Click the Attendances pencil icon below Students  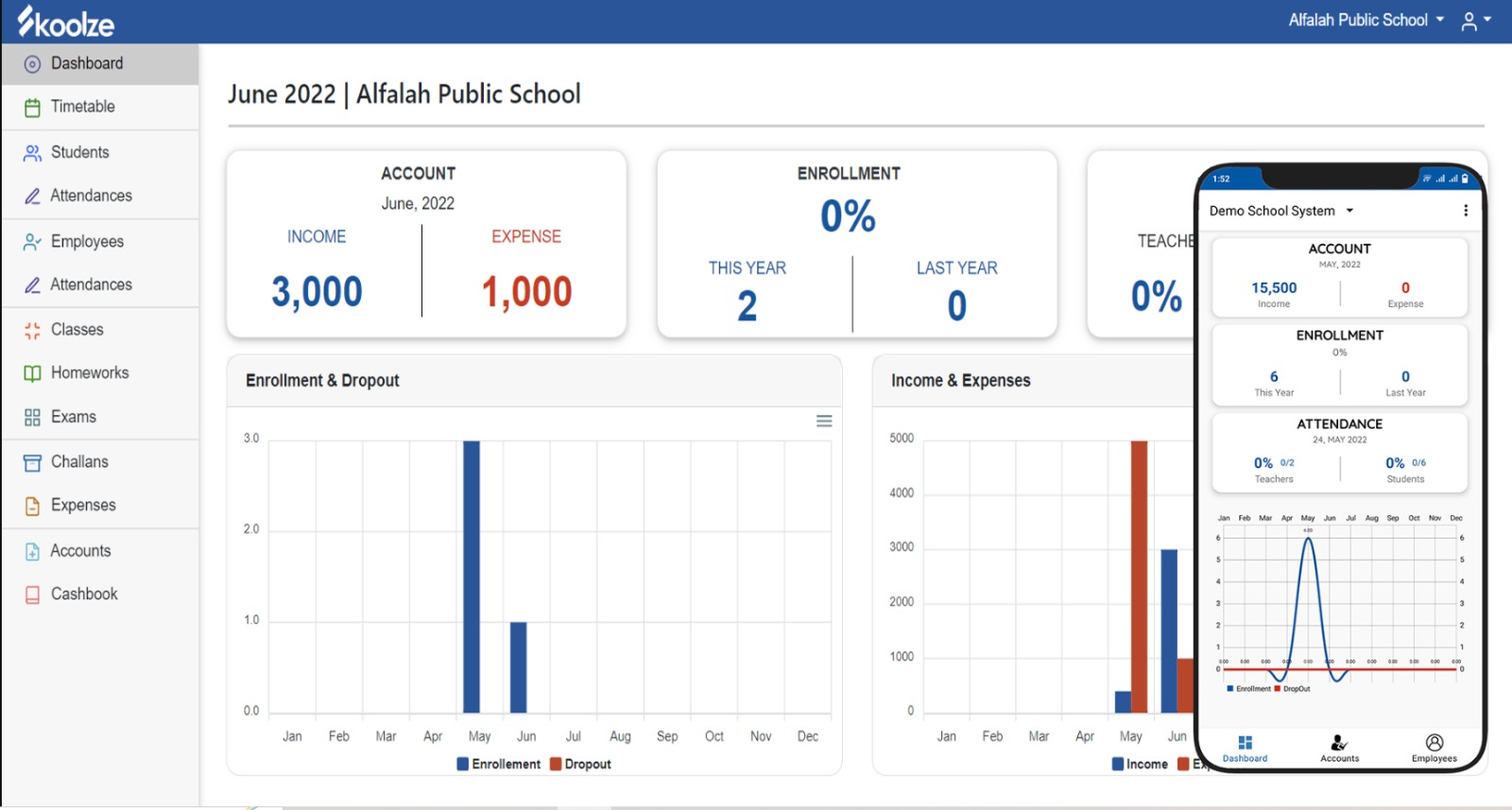click(32, 197)
